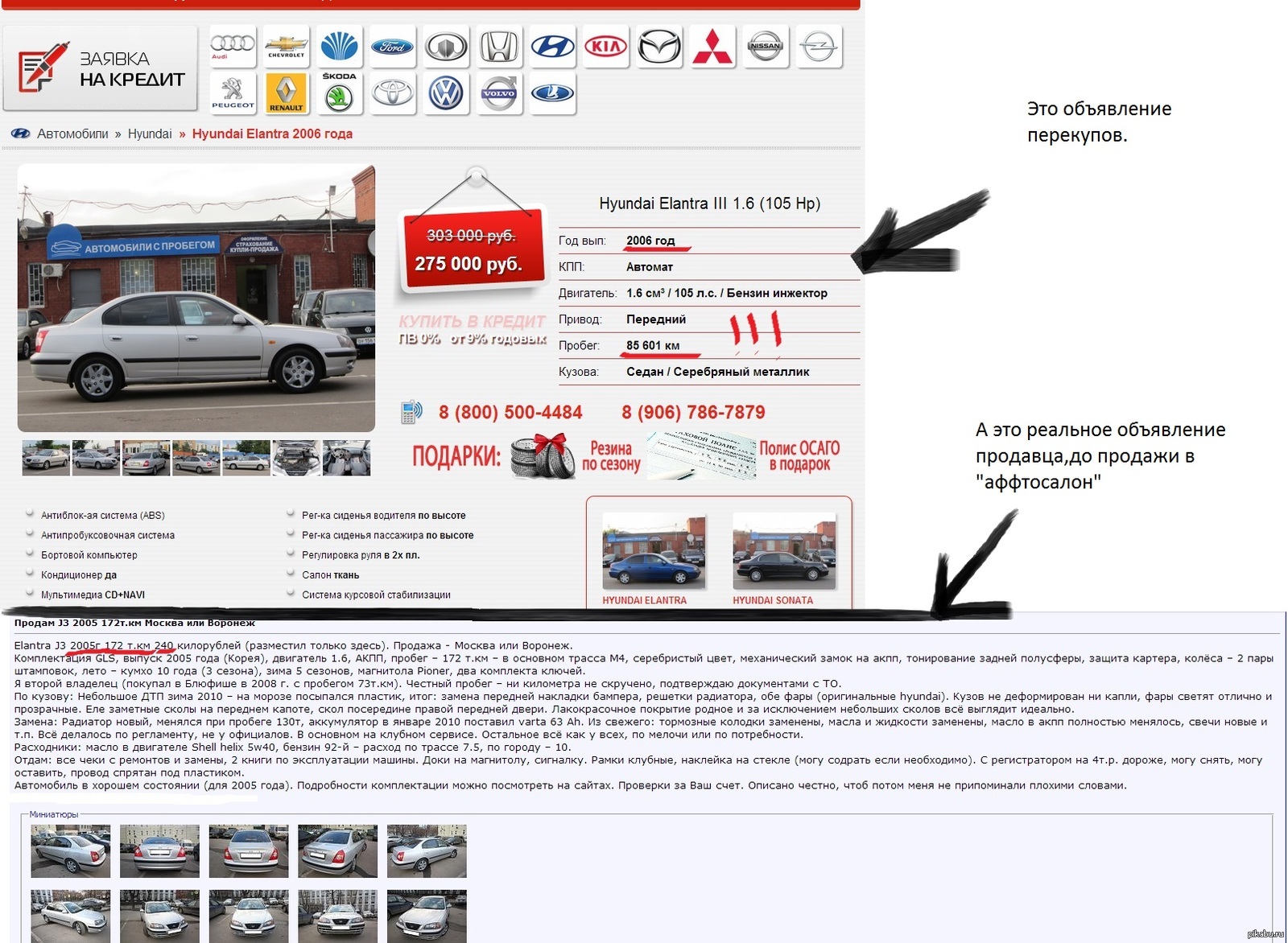Open the Audi brand logo

point(233,47)
